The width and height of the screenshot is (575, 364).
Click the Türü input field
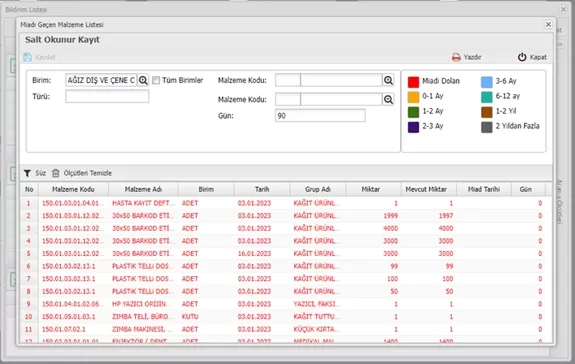click(x=107, y=96)
